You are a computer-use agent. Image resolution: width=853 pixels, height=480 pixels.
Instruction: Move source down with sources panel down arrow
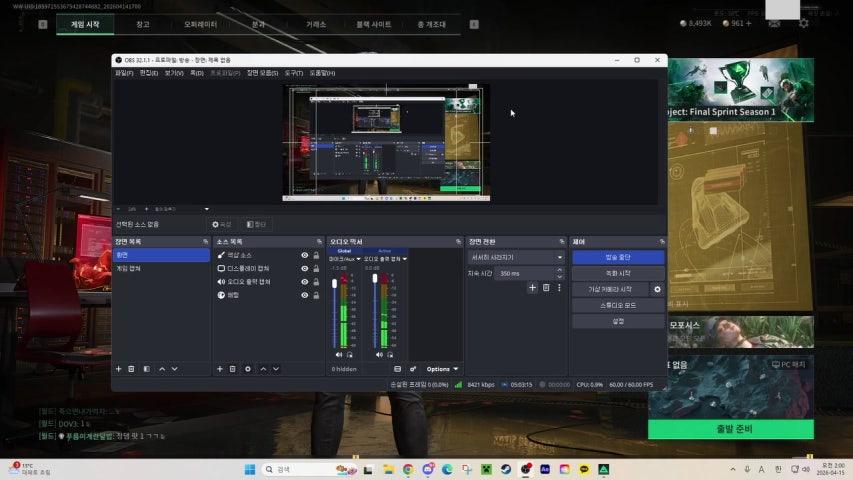click(276, 369)
